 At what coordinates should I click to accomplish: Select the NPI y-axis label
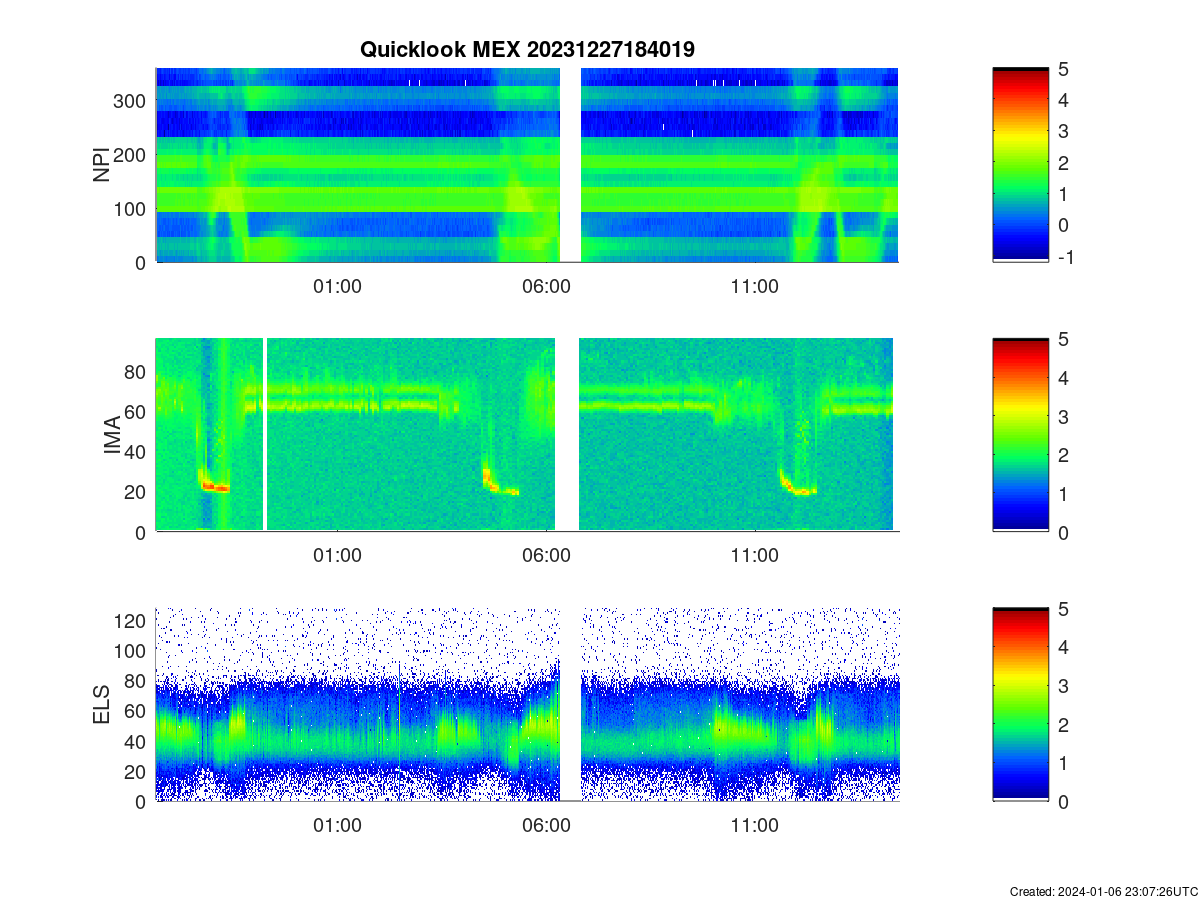(x=102, y=165)
